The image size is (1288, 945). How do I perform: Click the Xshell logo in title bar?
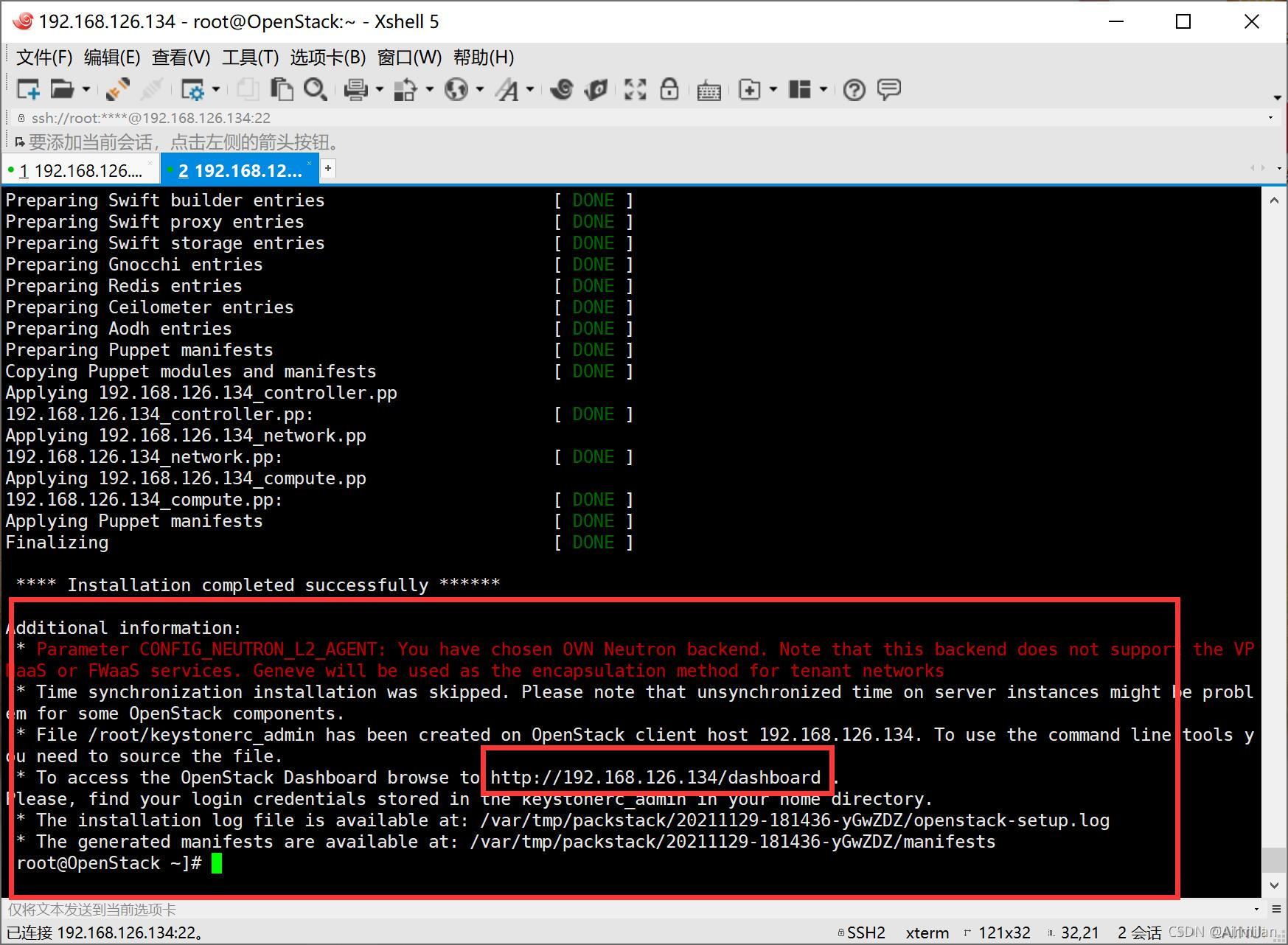pyautogui.click(x=22, y=21)
